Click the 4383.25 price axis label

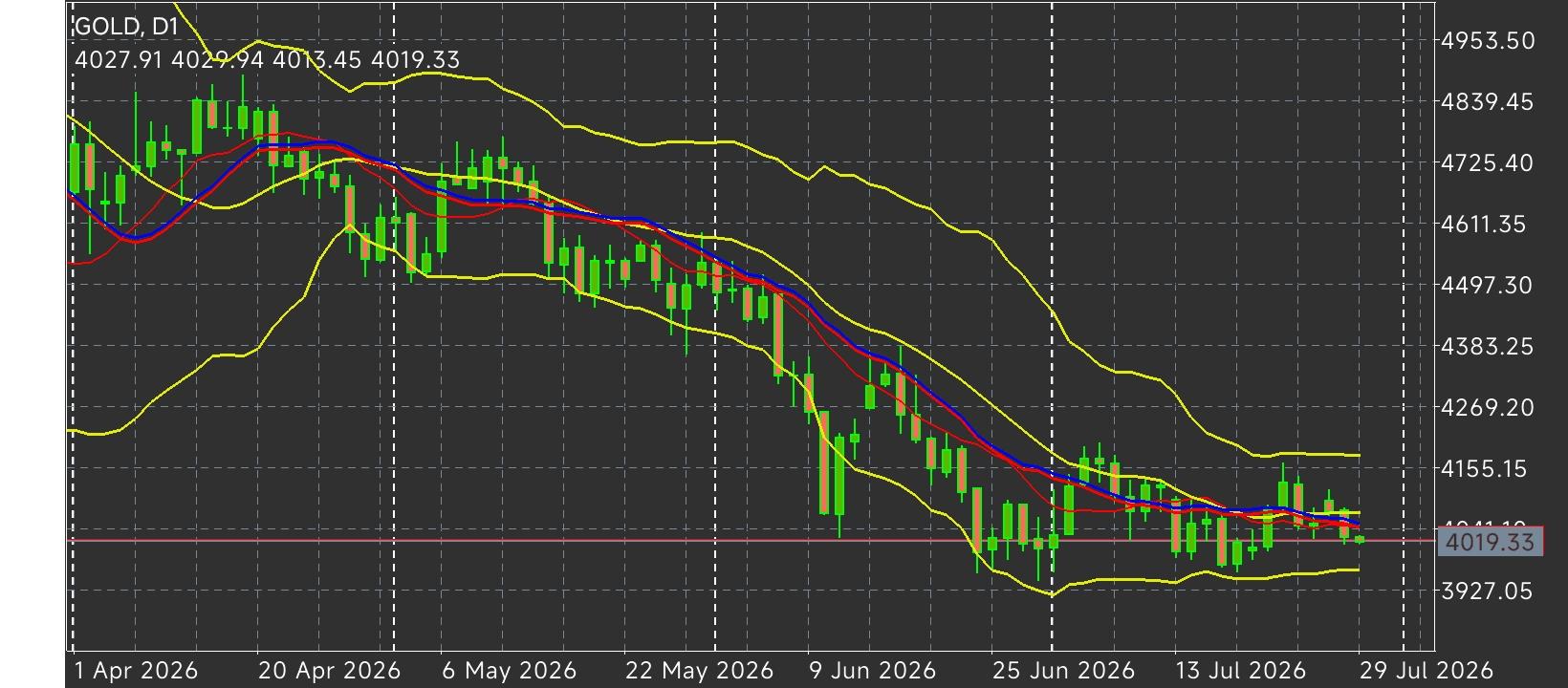click(x=1488, y=346)
